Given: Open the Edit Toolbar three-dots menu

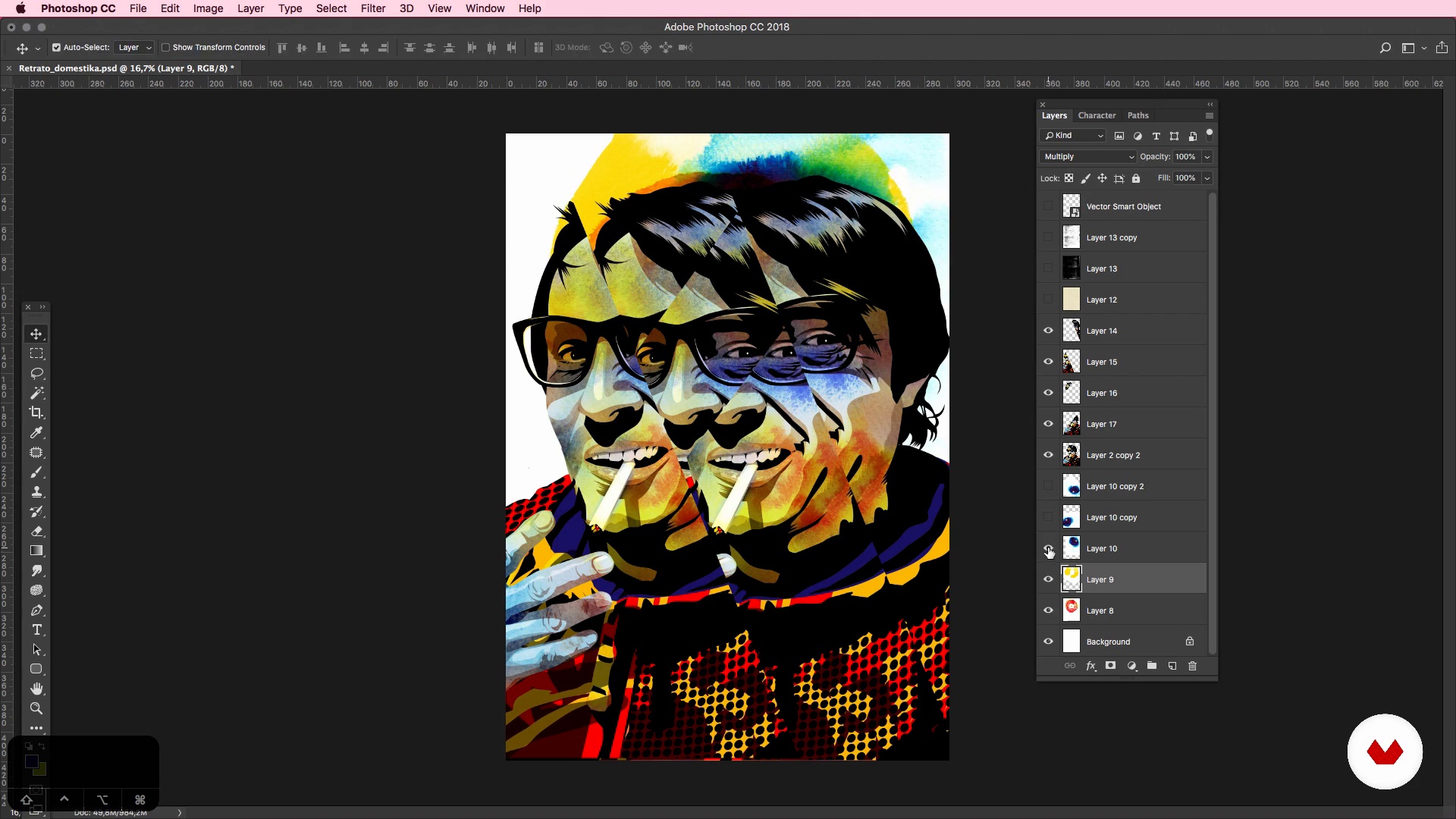Looking at the screenshot, I should [x=36, y=728].
